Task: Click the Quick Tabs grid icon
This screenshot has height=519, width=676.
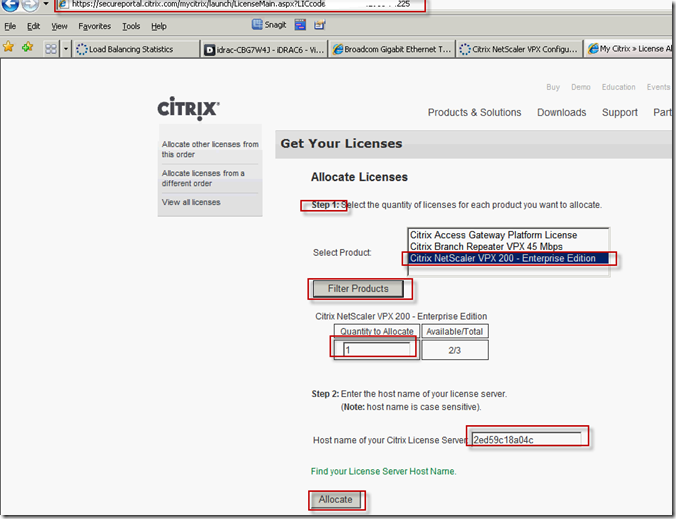Action: point(51,49)
